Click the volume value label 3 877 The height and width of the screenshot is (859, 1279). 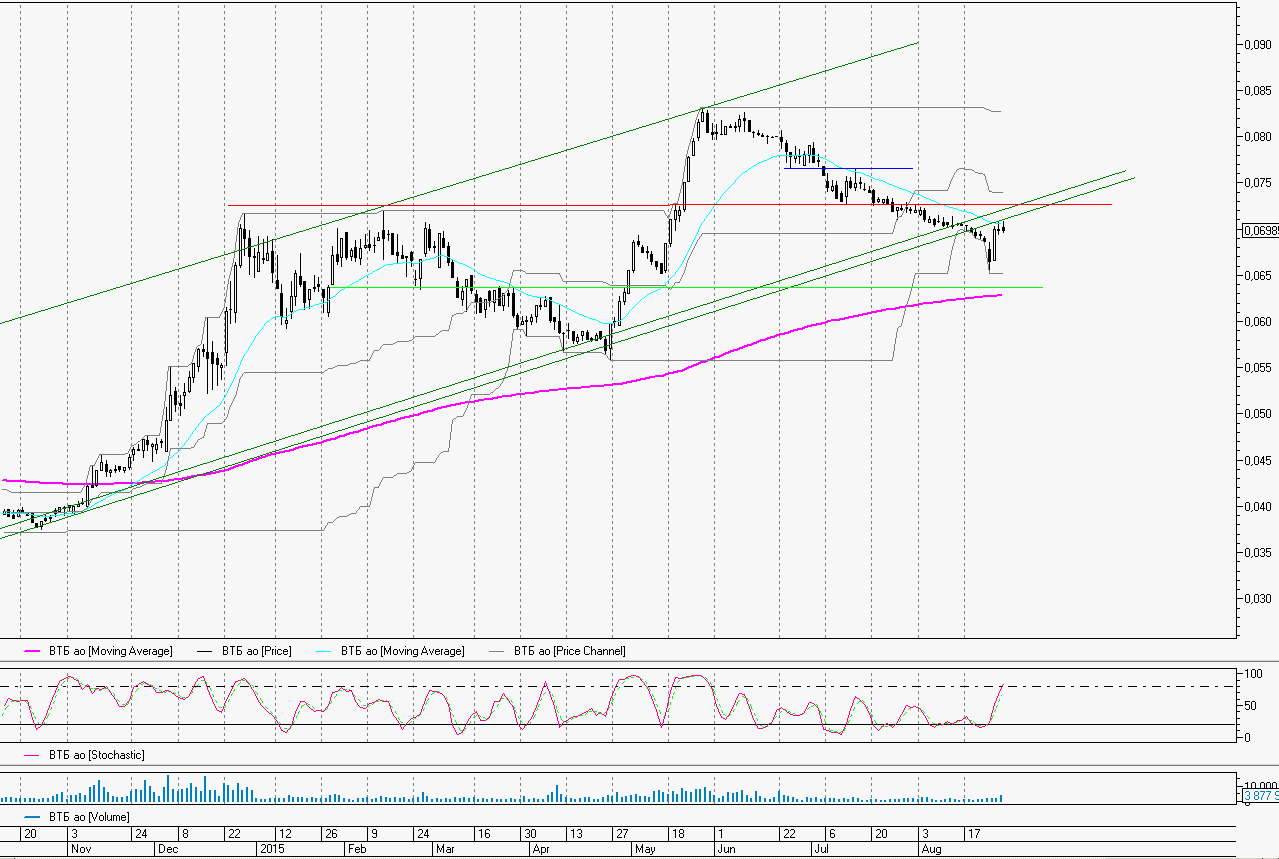pos(1259,796)
